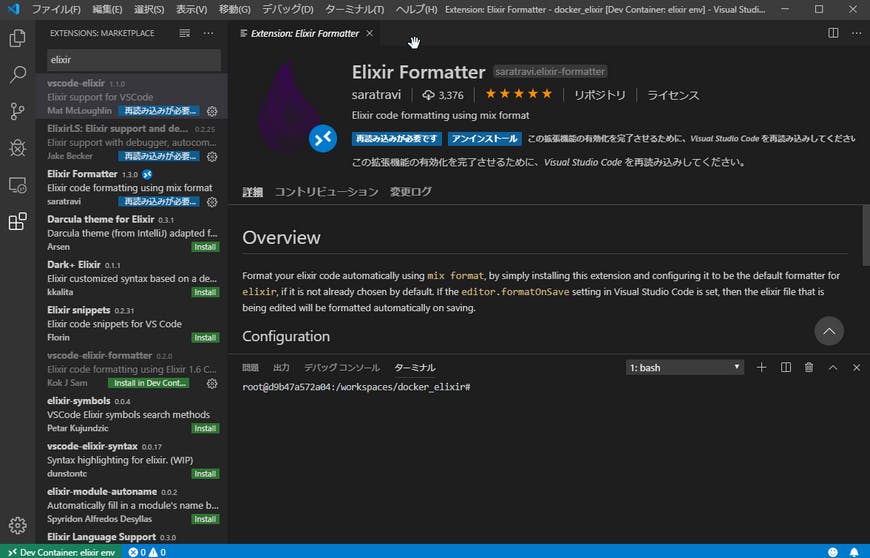Switch to the 問題 panel tab
The height and width of the screenshot is (558, 870).
[250, 367]
